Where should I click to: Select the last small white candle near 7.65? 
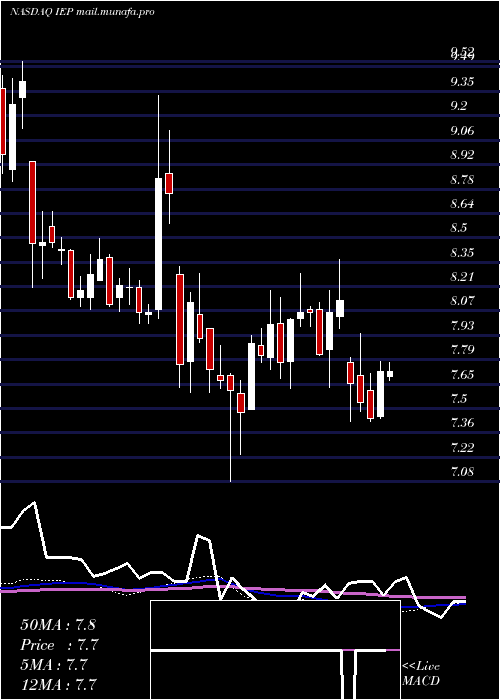pos(390,374)
